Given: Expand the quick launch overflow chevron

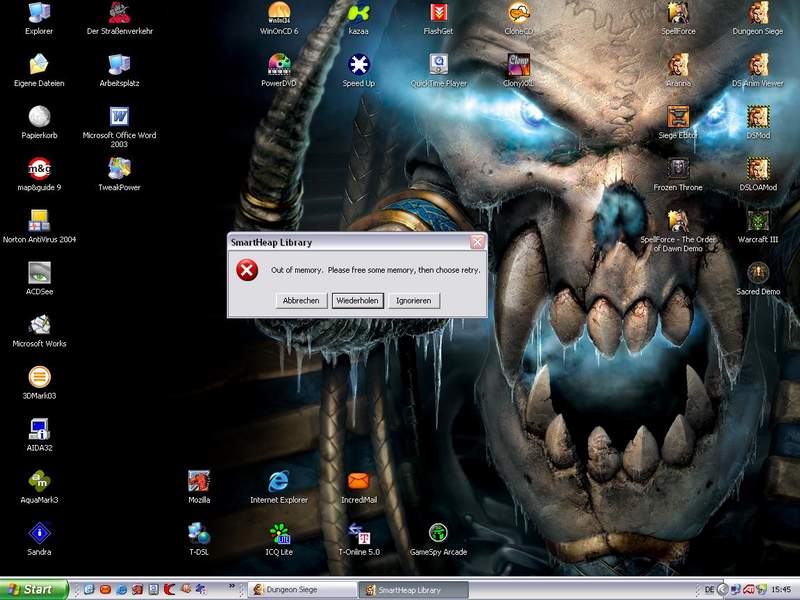Looking at the screenshot, I should point(233,586).
